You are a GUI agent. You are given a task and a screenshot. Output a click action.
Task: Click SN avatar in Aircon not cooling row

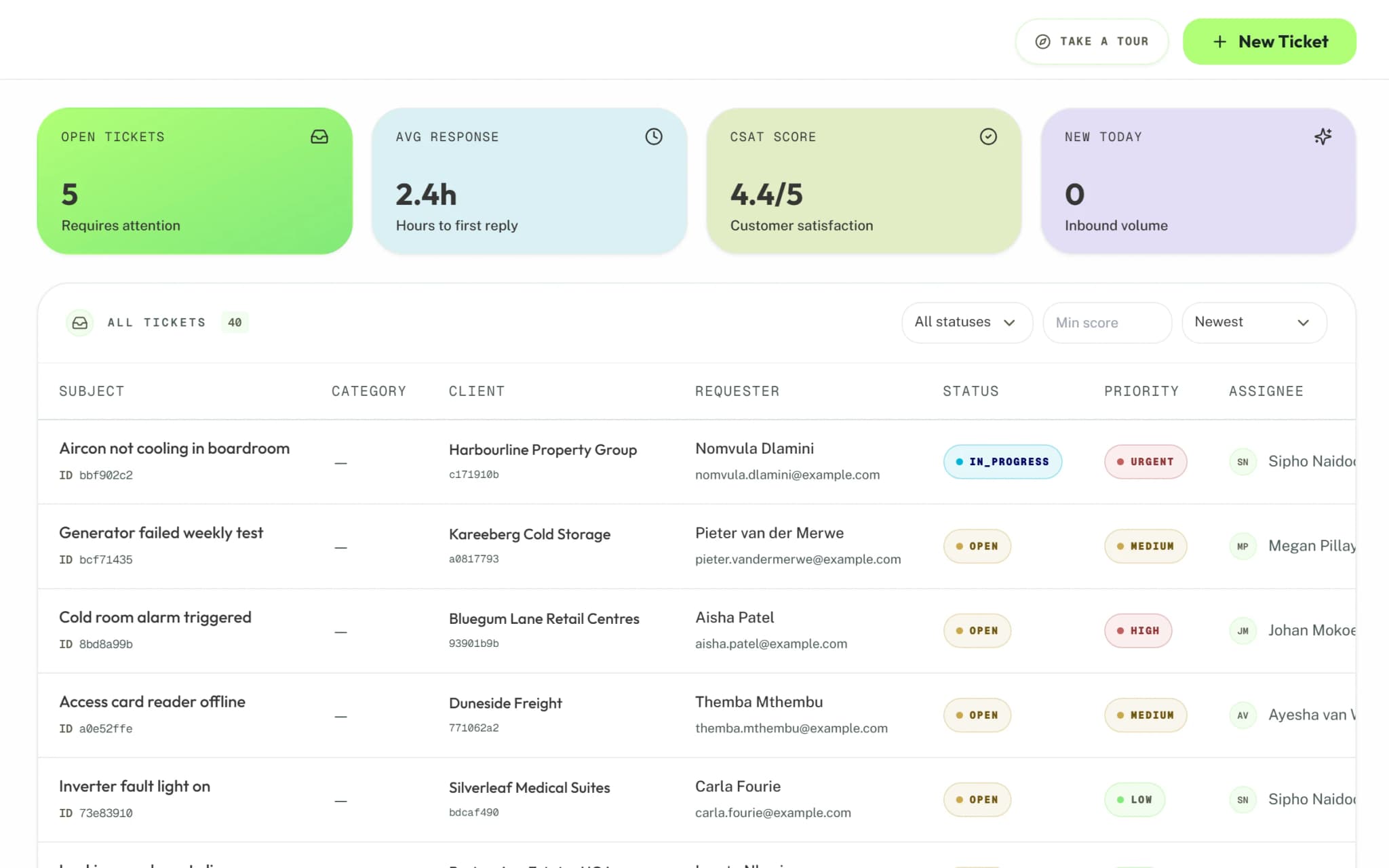[x=1243, y=462]
